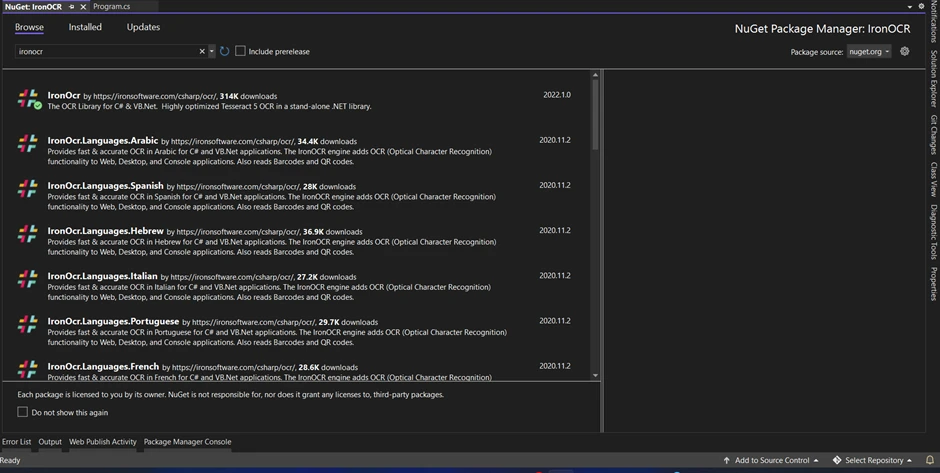
Task: Click the refresh icon beside the search box
Action: [225, 51]
